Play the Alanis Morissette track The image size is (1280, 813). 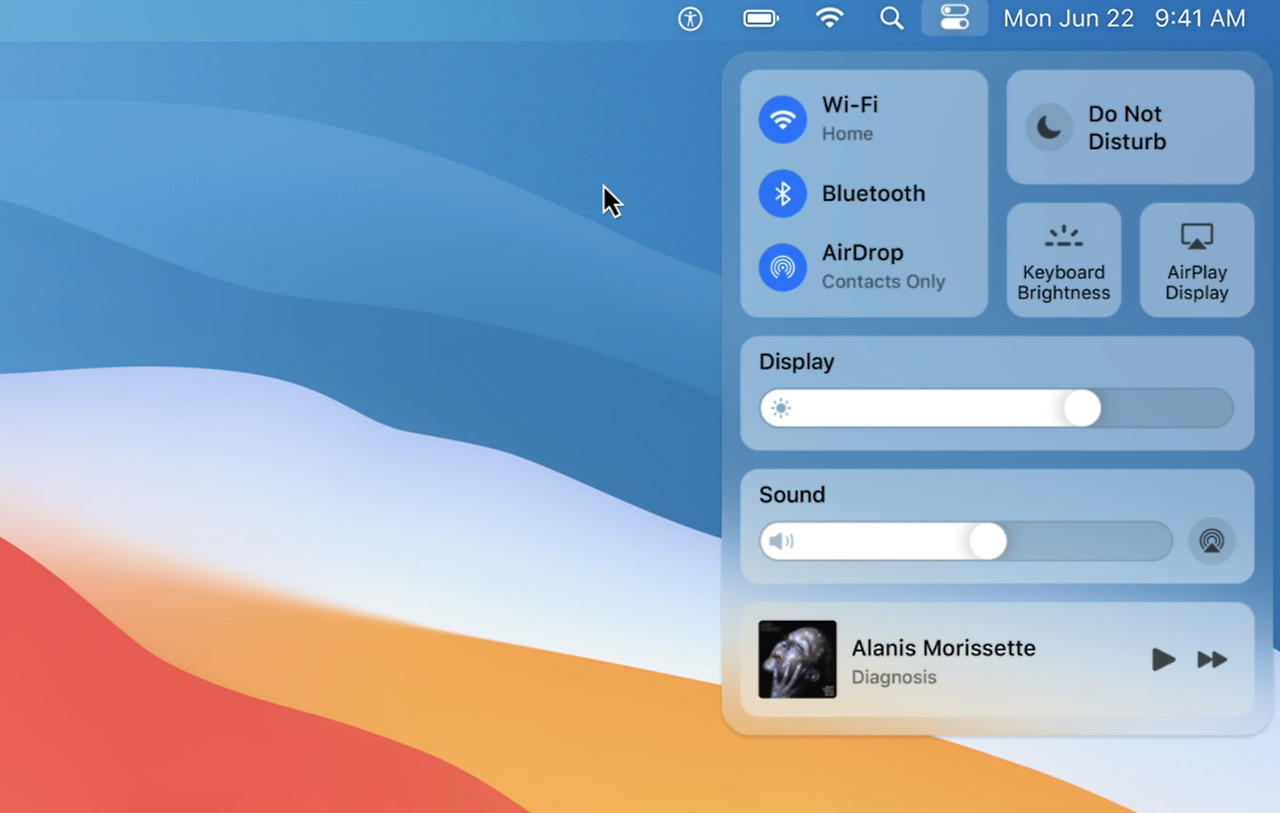(1163, 660)
